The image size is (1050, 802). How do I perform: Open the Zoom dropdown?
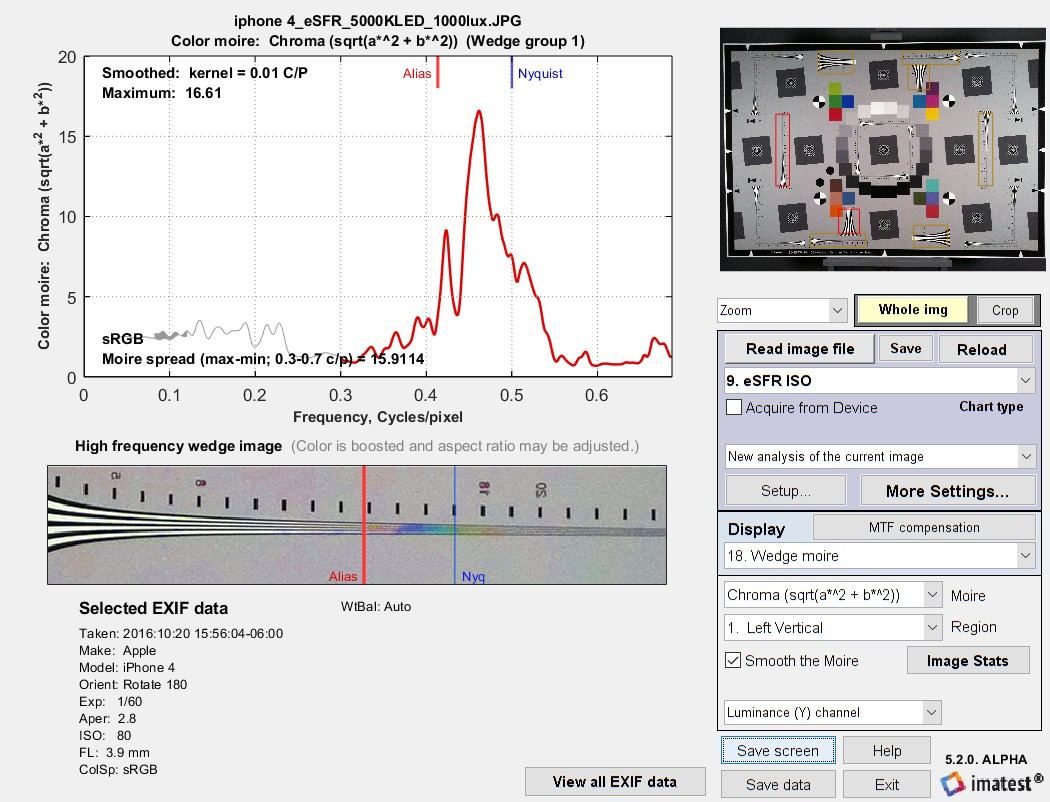pyautogui.click(x=781, y=311)
